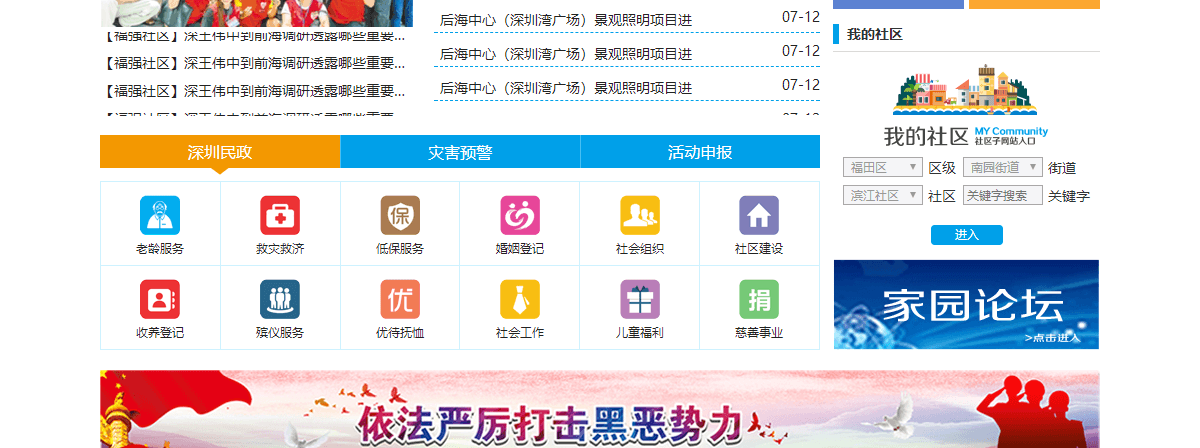The width and height of the screenshot is (1200, 448).
Task: Click the blue 进入 button
Action: click(x=966, y=235)
